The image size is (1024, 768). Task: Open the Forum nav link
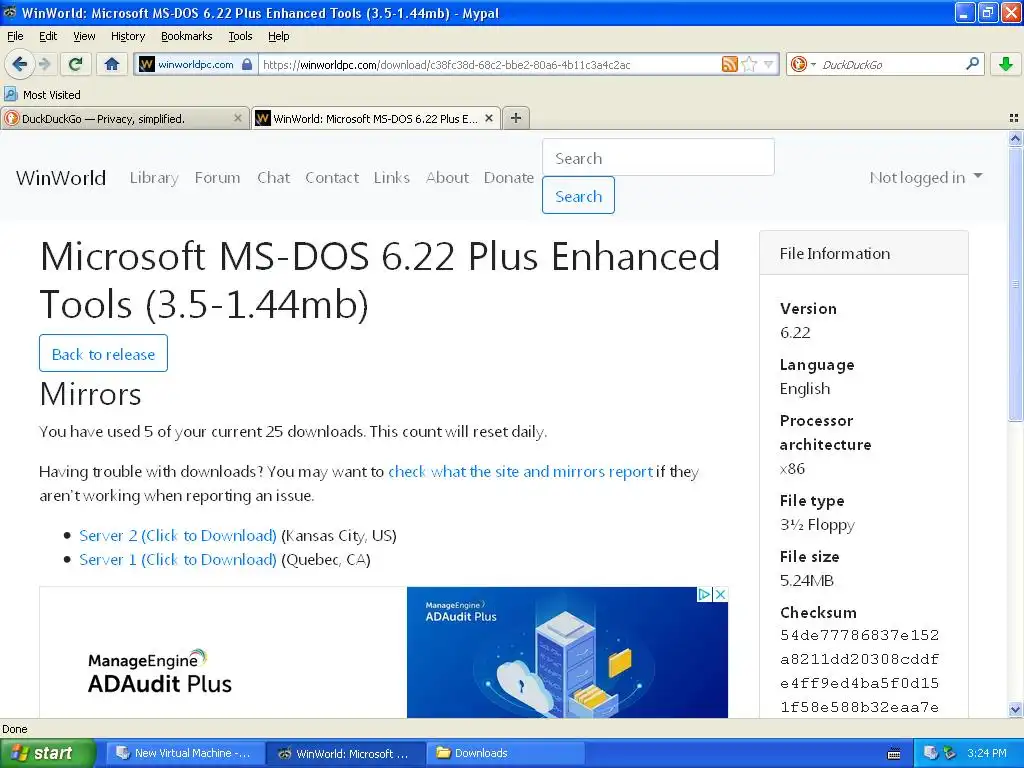217,178
